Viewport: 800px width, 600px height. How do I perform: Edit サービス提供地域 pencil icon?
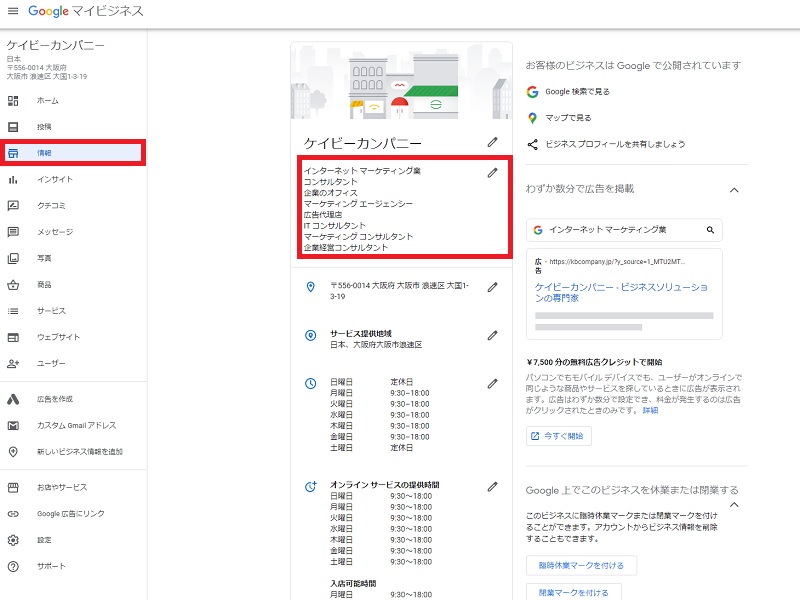pos(492,335)
